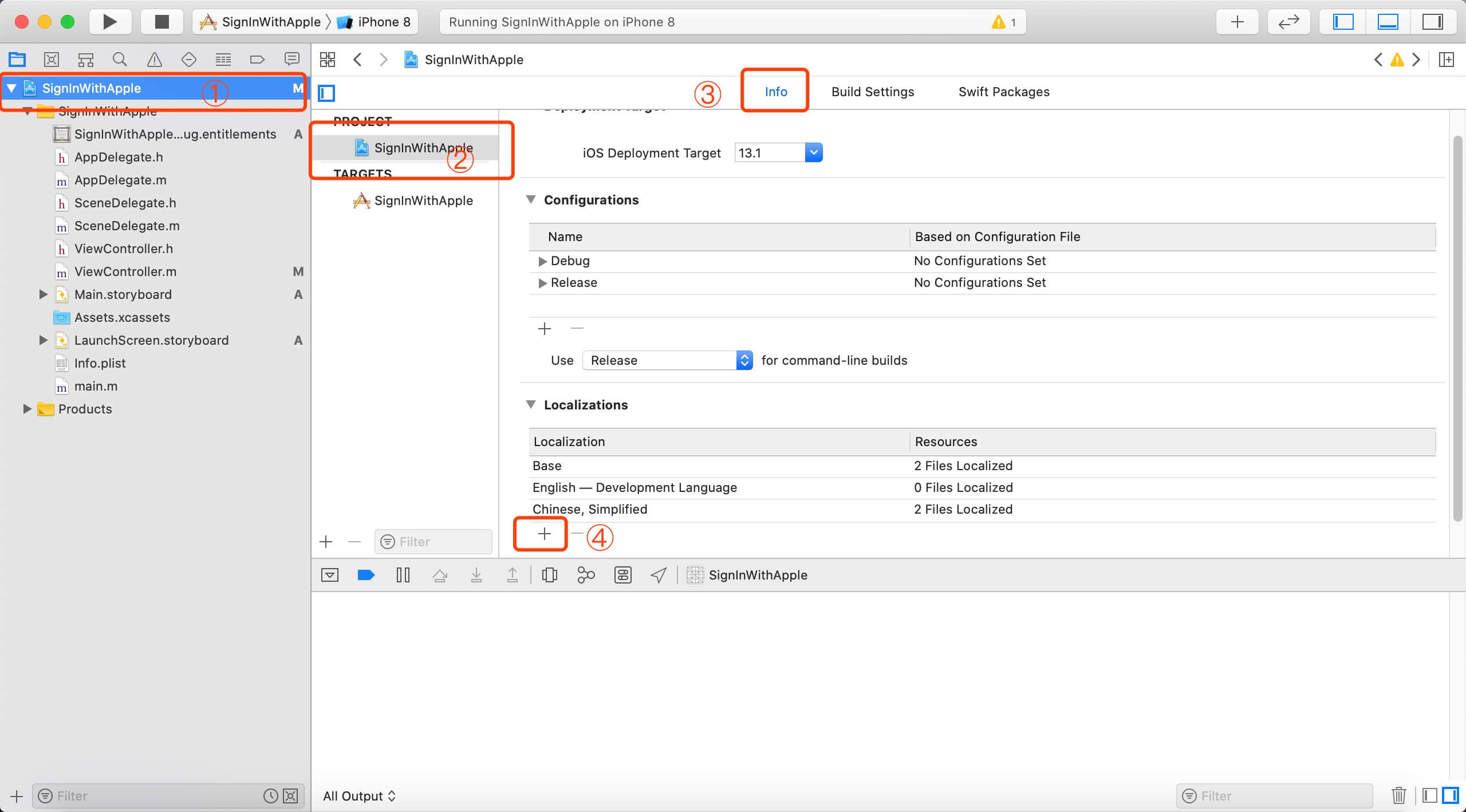Open the code review arrows button
The height and width of the screenshot is (812, 1466).
[x=1288, y=22]
